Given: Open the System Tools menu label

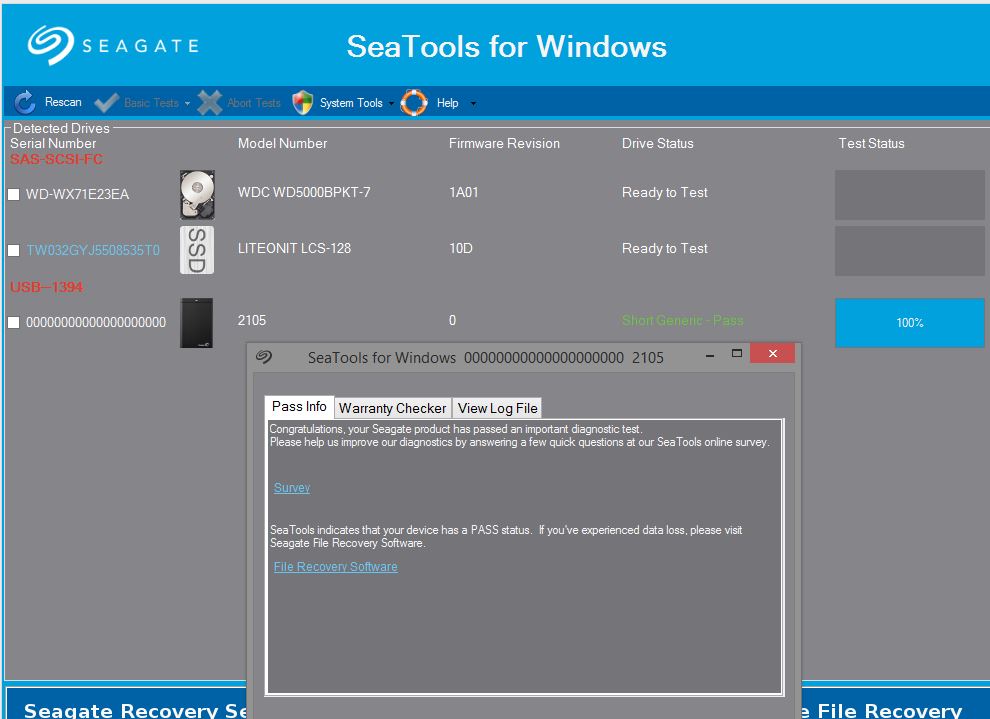Looking at the screenshot, I should click(x=351, y=103).
